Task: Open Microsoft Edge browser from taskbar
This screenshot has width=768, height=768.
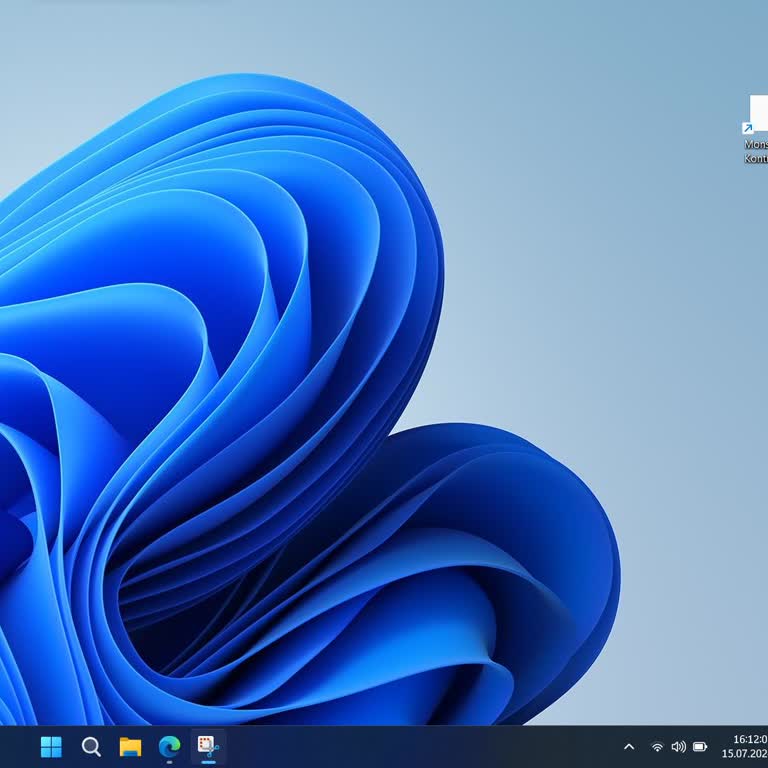Action: [169, 747]
